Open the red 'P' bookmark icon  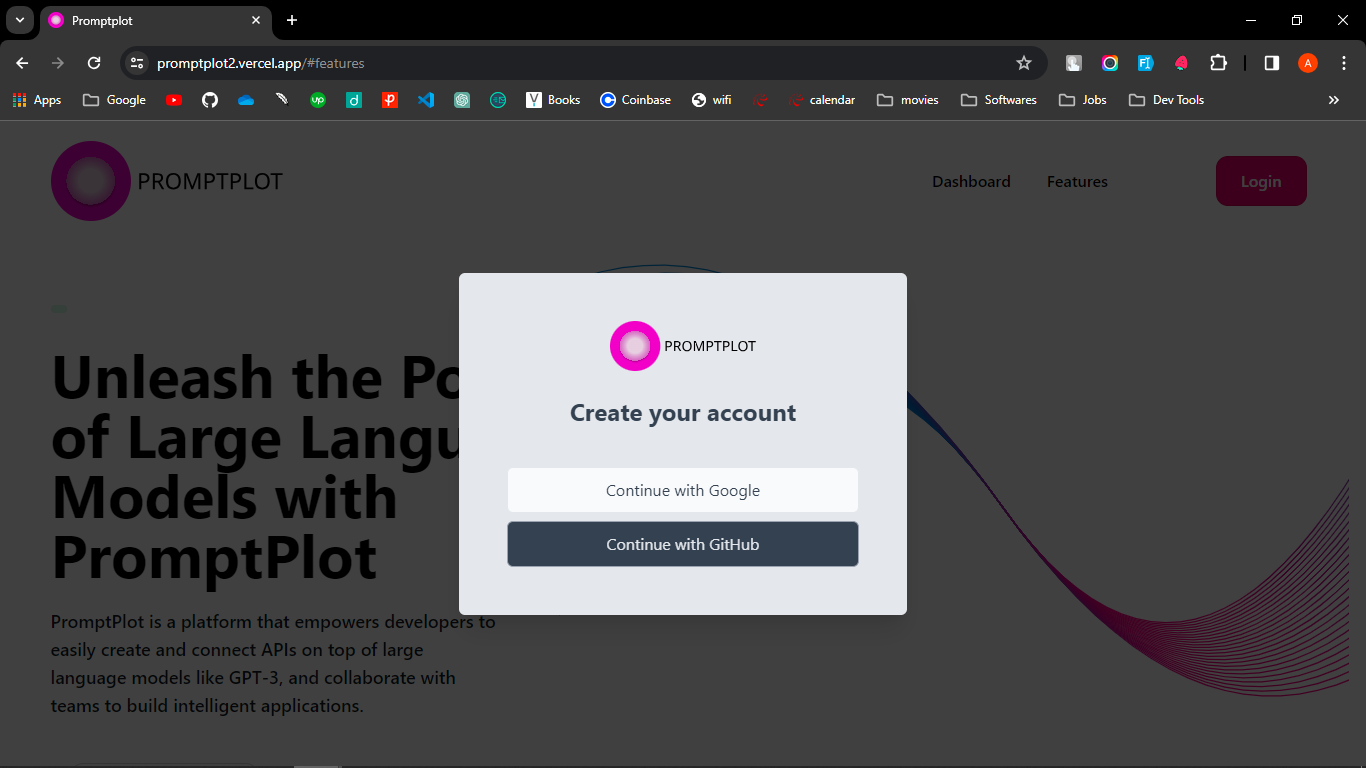pos(390,100)
